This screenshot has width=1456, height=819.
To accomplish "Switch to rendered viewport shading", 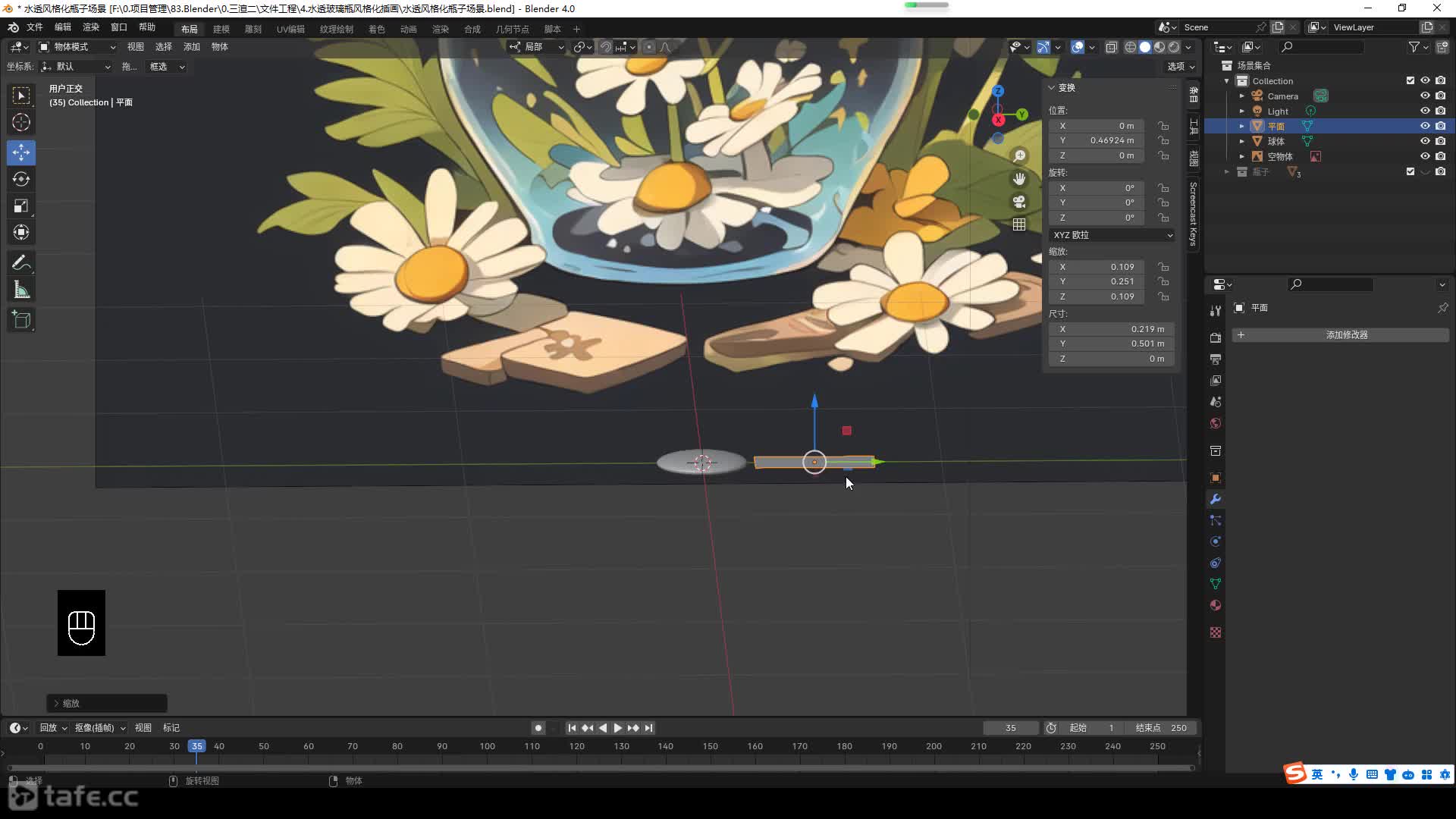I will tap(1174, 47).
